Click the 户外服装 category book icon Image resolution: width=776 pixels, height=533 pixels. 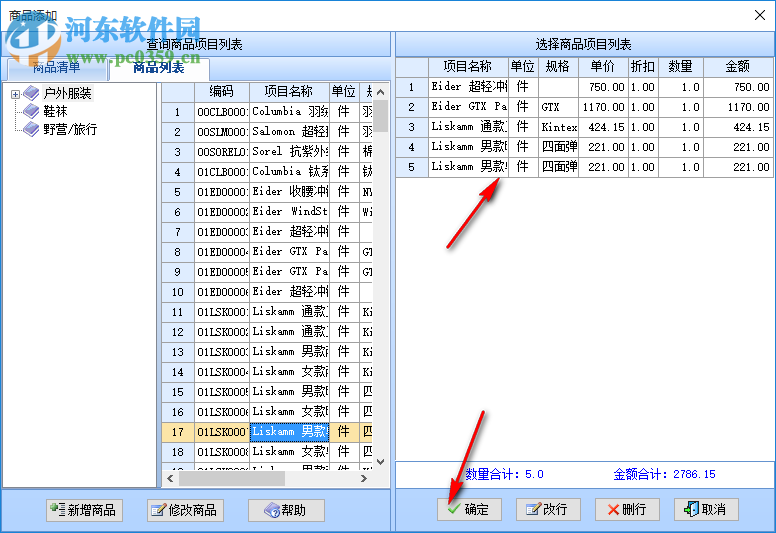click(31, 93)
